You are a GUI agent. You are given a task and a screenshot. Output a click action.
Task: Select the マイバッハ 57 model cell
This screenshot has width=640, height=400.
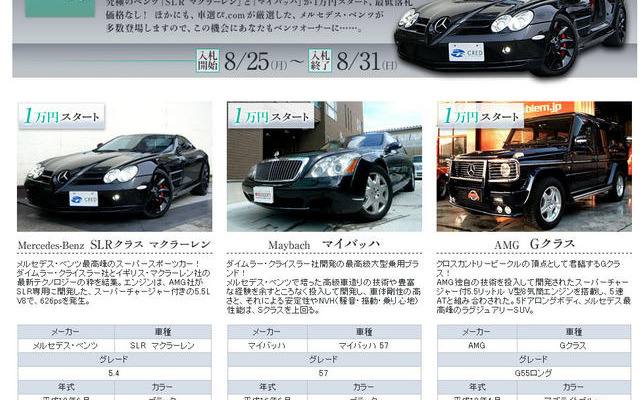click(364, 346)
